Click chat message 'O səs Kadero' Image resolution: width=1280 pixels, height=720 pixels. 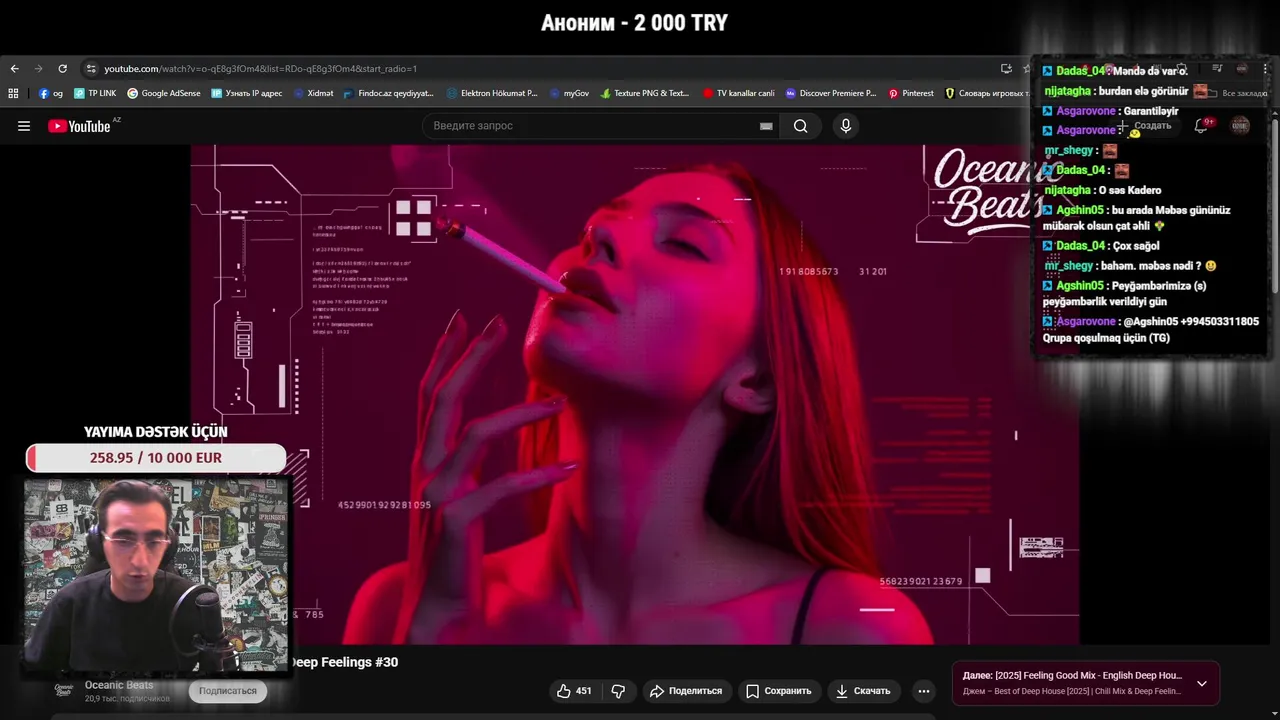pos(1129,190)
